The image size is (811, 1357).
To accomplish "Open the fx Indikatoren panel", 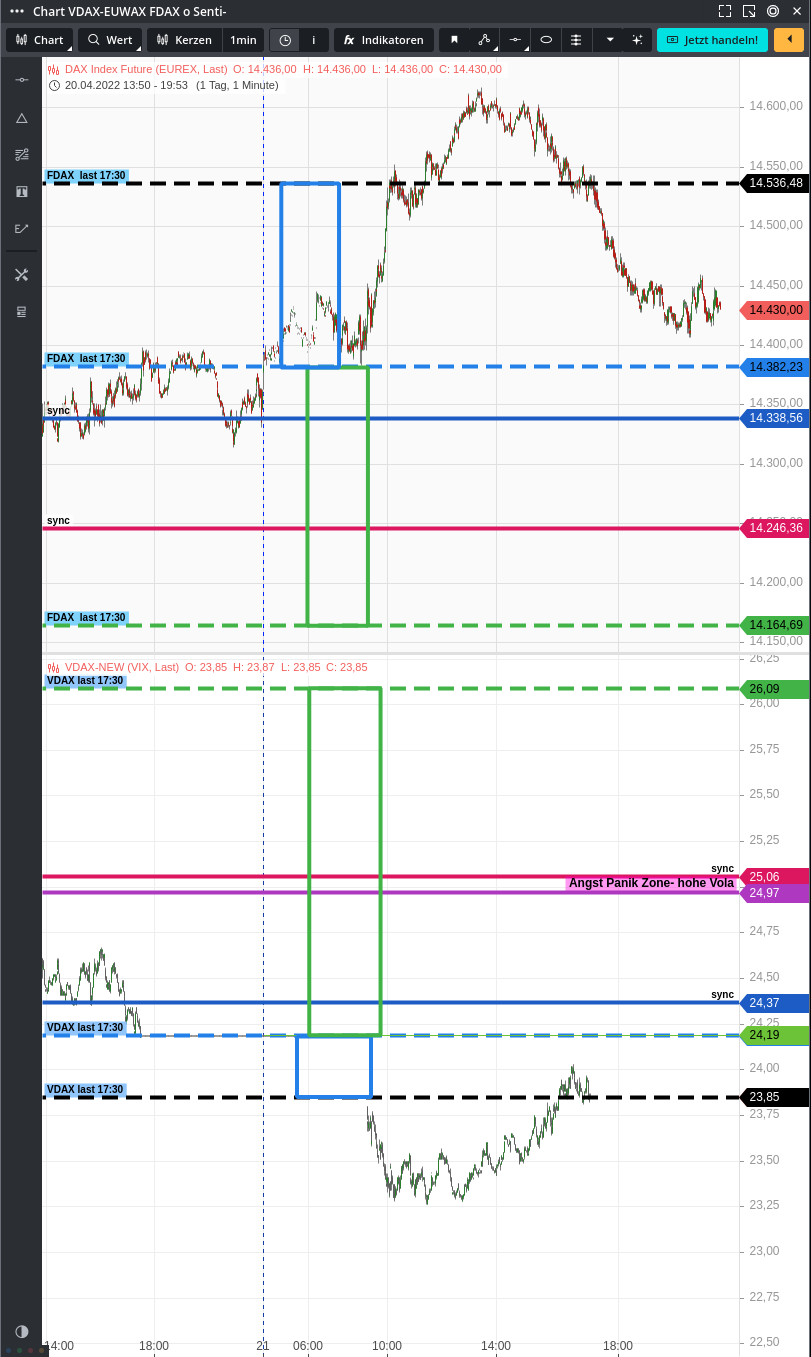I will click(x=383, y=40).
